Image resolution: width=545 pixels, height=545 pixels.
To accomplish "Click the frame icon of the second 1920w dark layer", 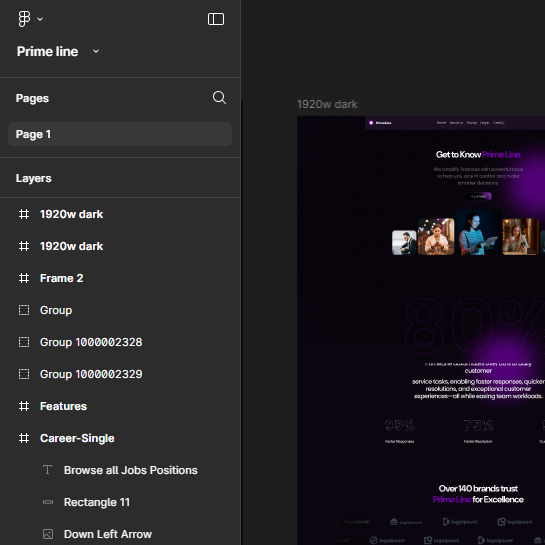I will (24, 246).
